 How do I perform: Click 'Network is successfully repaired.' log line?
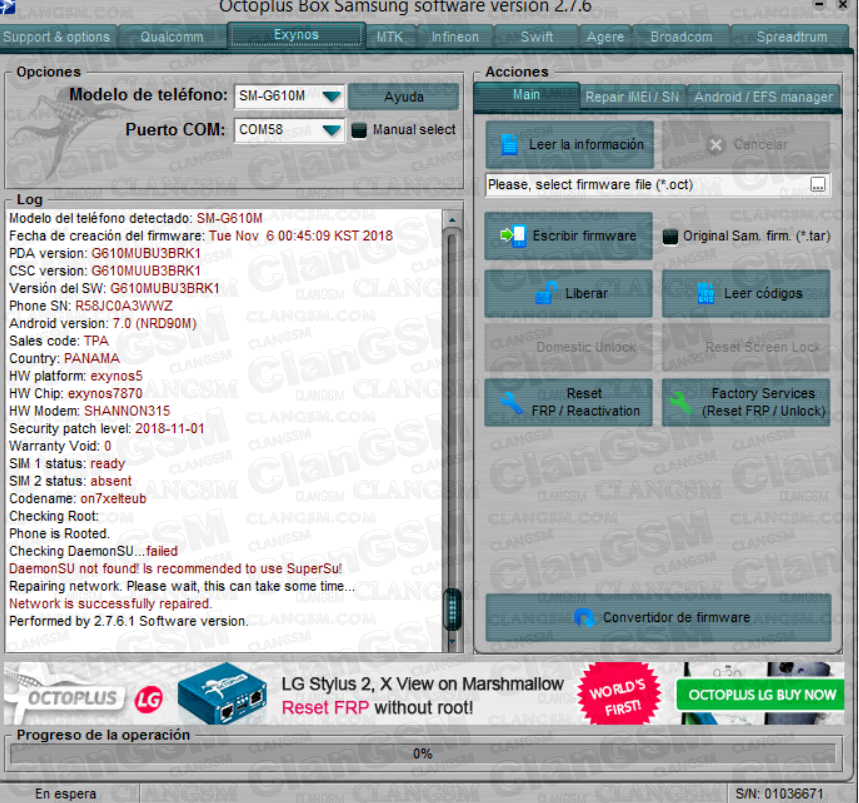(x=111, y=604)
